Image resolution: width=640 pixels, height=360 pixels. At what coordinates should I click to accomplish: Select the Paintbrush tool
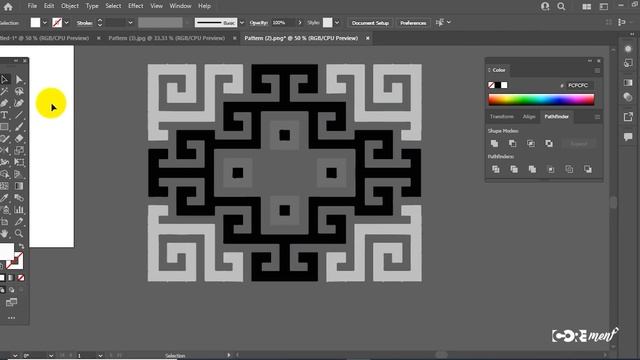19,127
